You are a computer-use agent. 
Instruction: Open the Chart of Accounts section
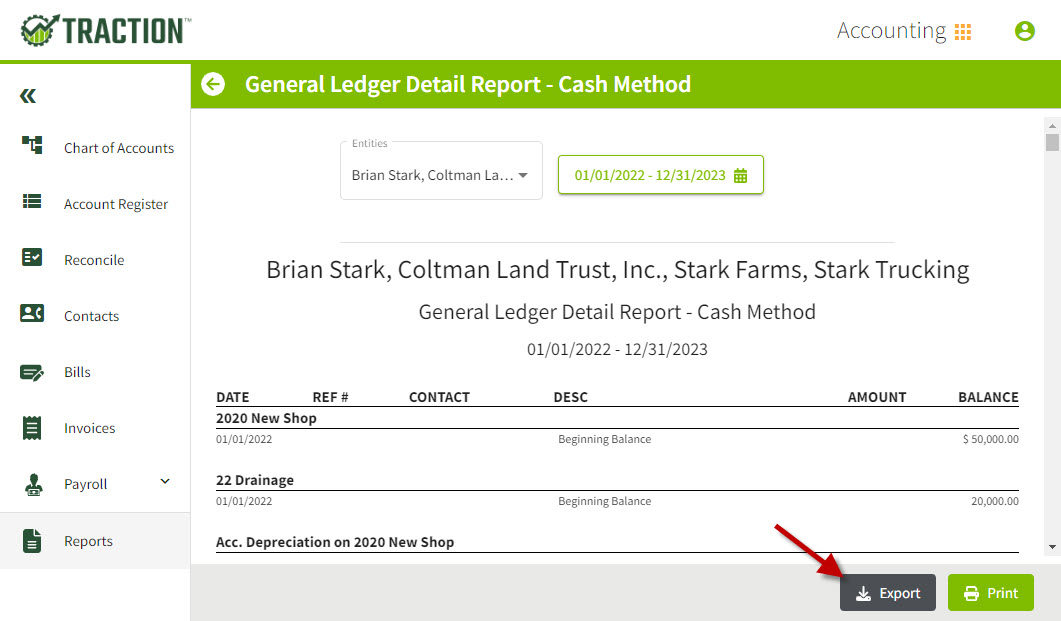(x=118, y=147)
